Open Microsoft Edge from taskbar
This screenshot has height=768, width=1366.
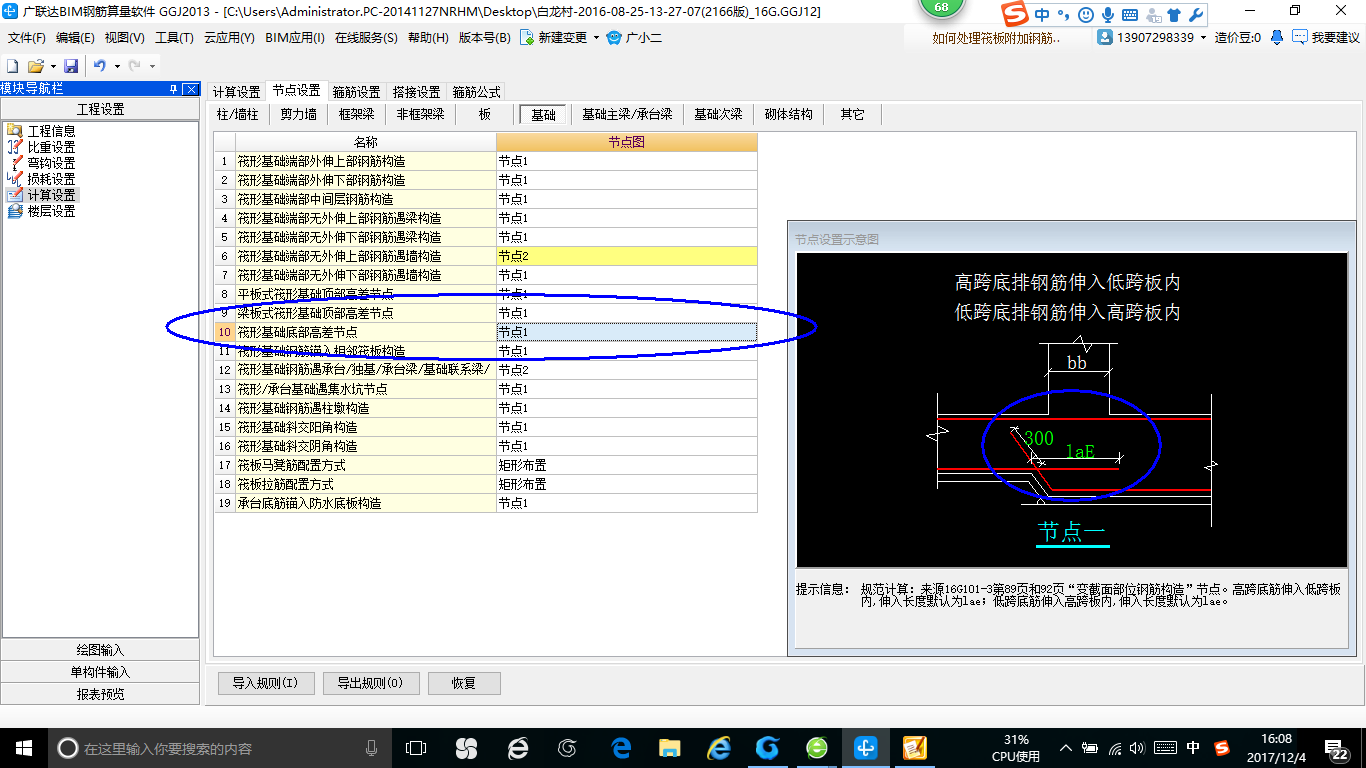pos(621,748)
